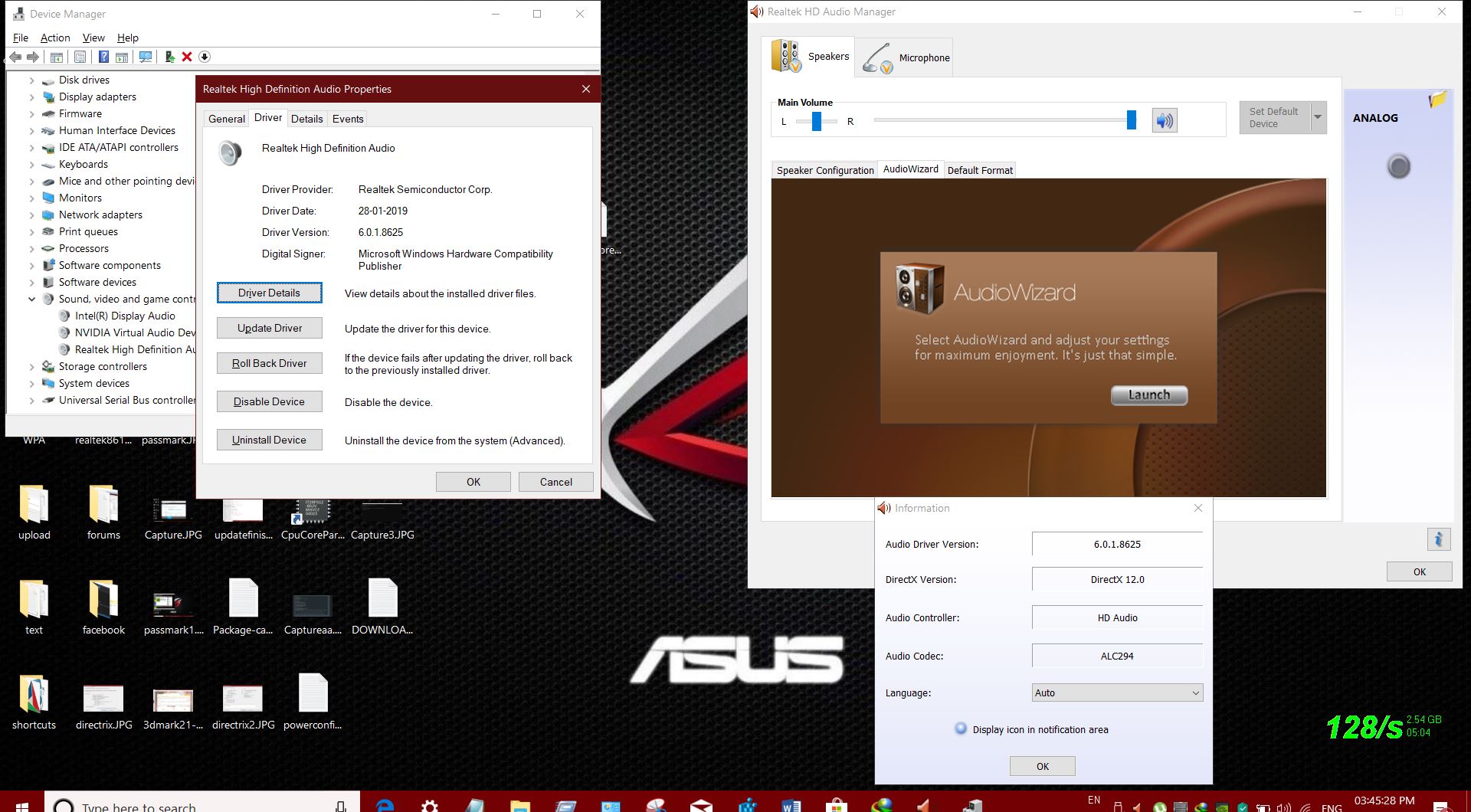Open the Microphone tab in Realtek Audio Manager
This screenshot has width=1471, height=812.
pyautogui.click(x=904, y=57)
